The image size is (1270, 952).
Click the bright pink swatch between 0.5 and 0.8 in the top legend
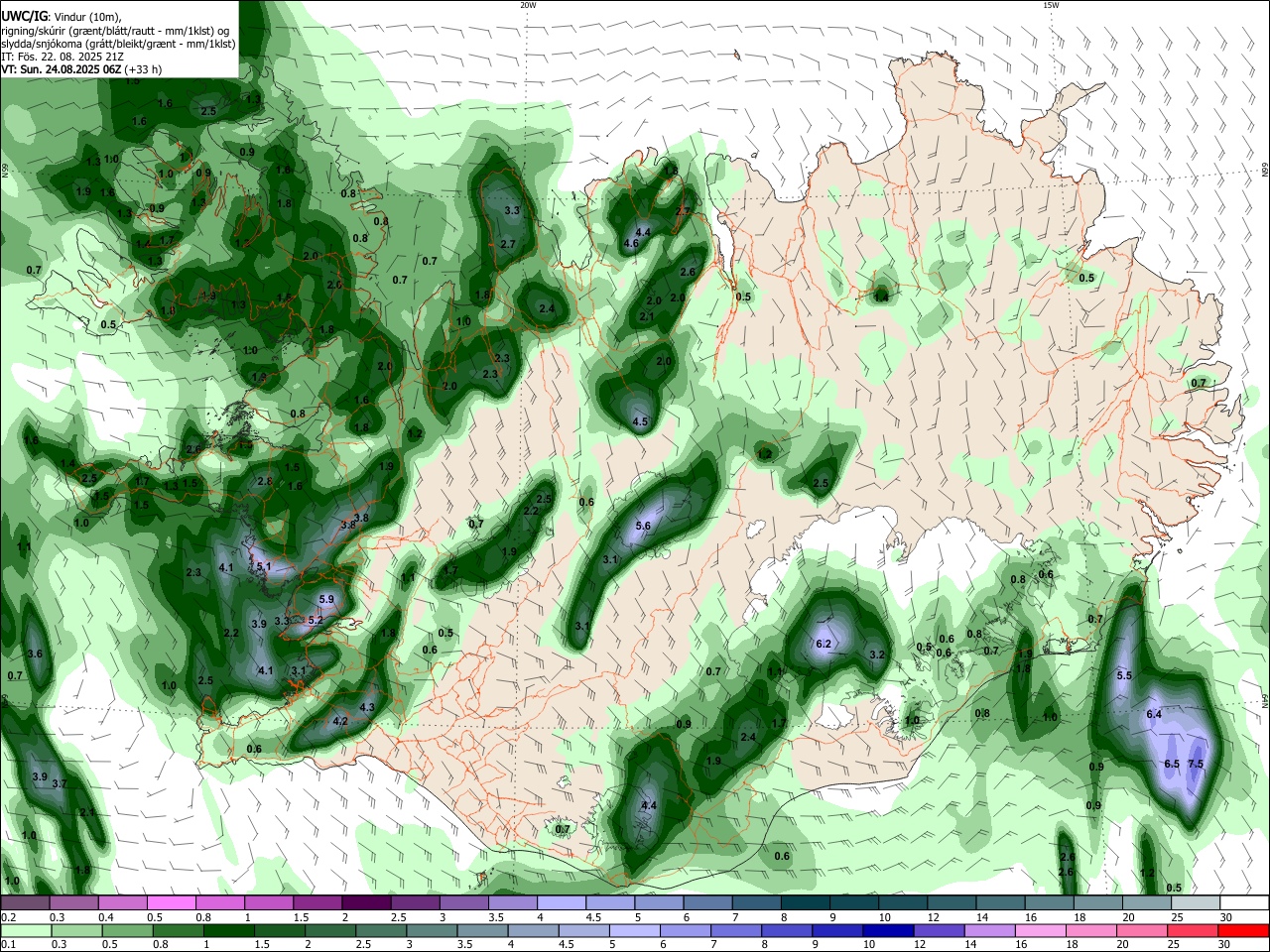click(171, 903)
